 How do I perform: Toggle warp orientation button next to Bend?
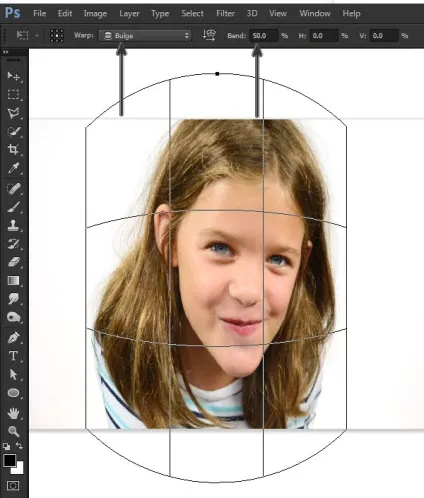(209, 35)
